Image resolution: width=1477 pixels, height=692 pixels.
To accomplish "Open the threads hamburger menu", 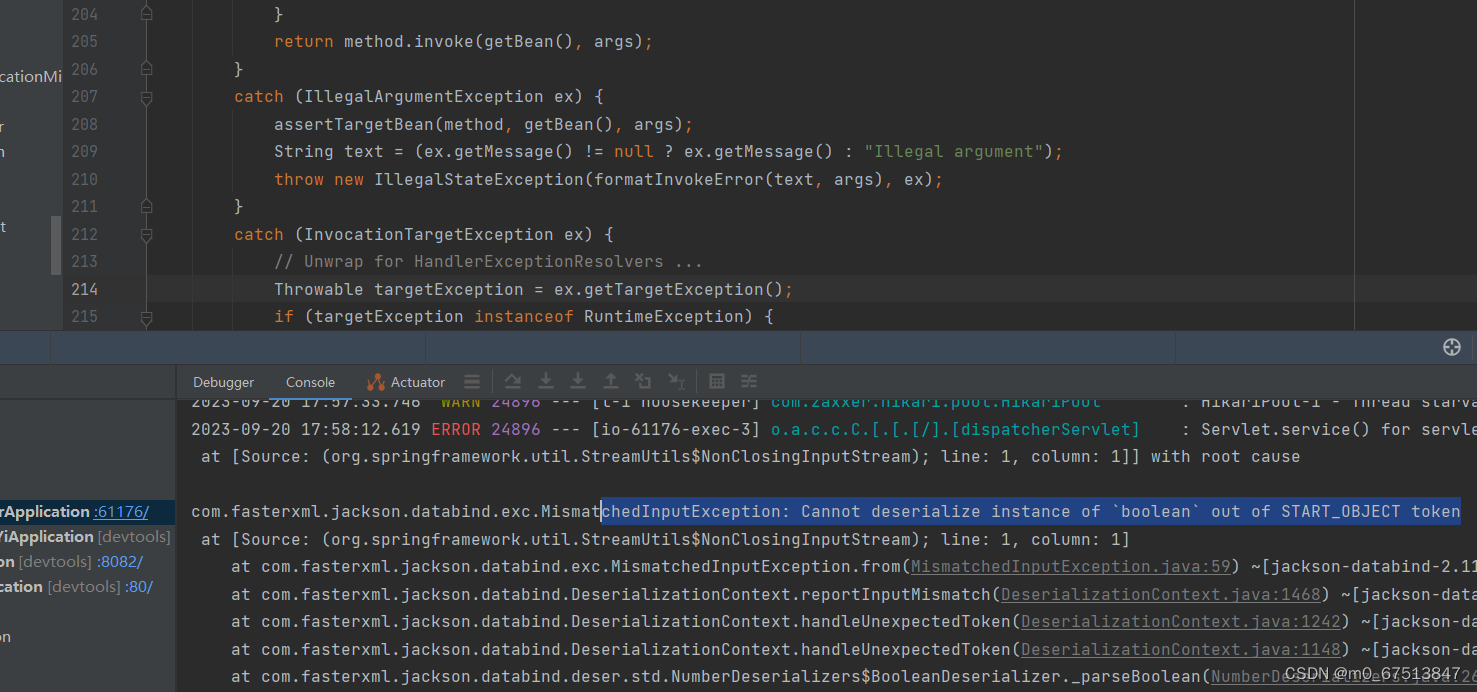I will (471, 381).
